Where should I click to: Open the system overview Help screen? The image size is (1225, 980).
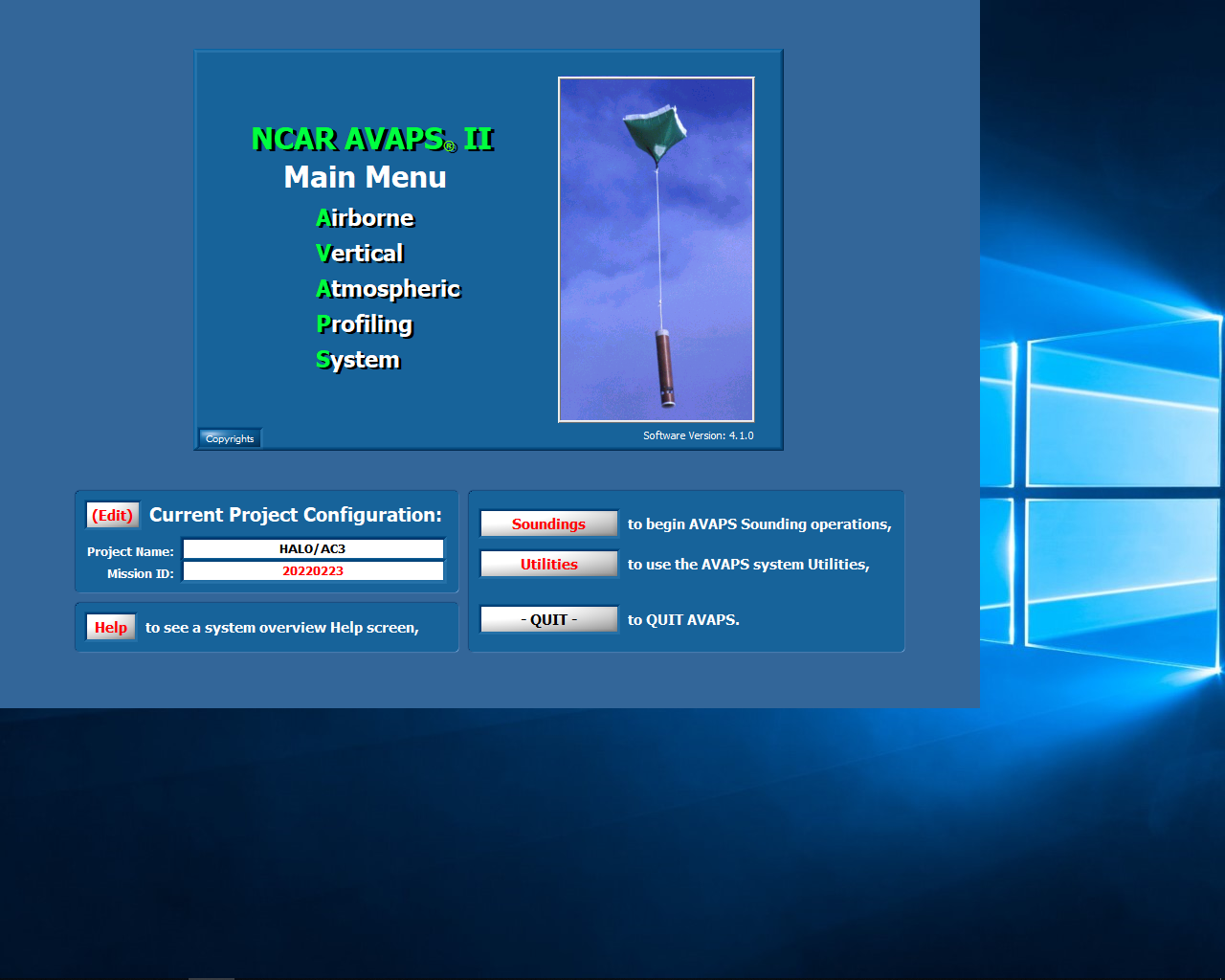(111, 627)
